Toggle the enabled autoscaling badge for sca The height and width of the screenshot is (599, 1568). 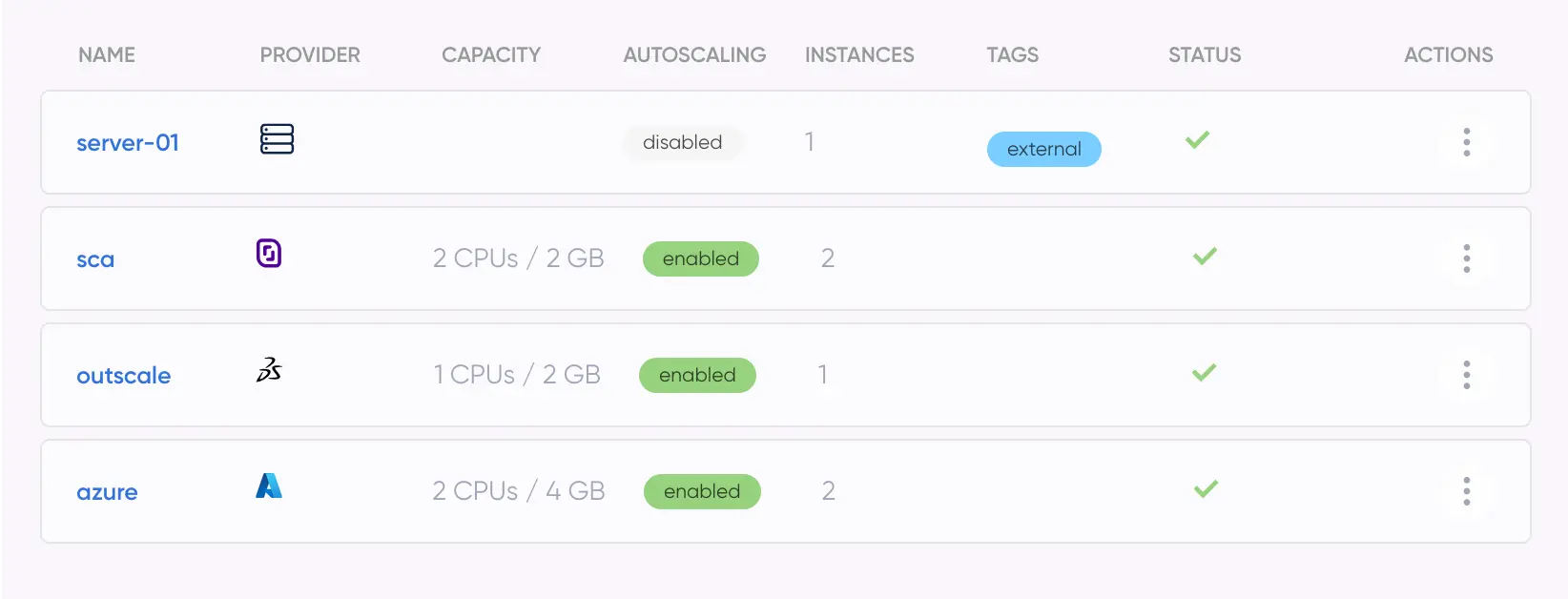[x=701, y=258]
